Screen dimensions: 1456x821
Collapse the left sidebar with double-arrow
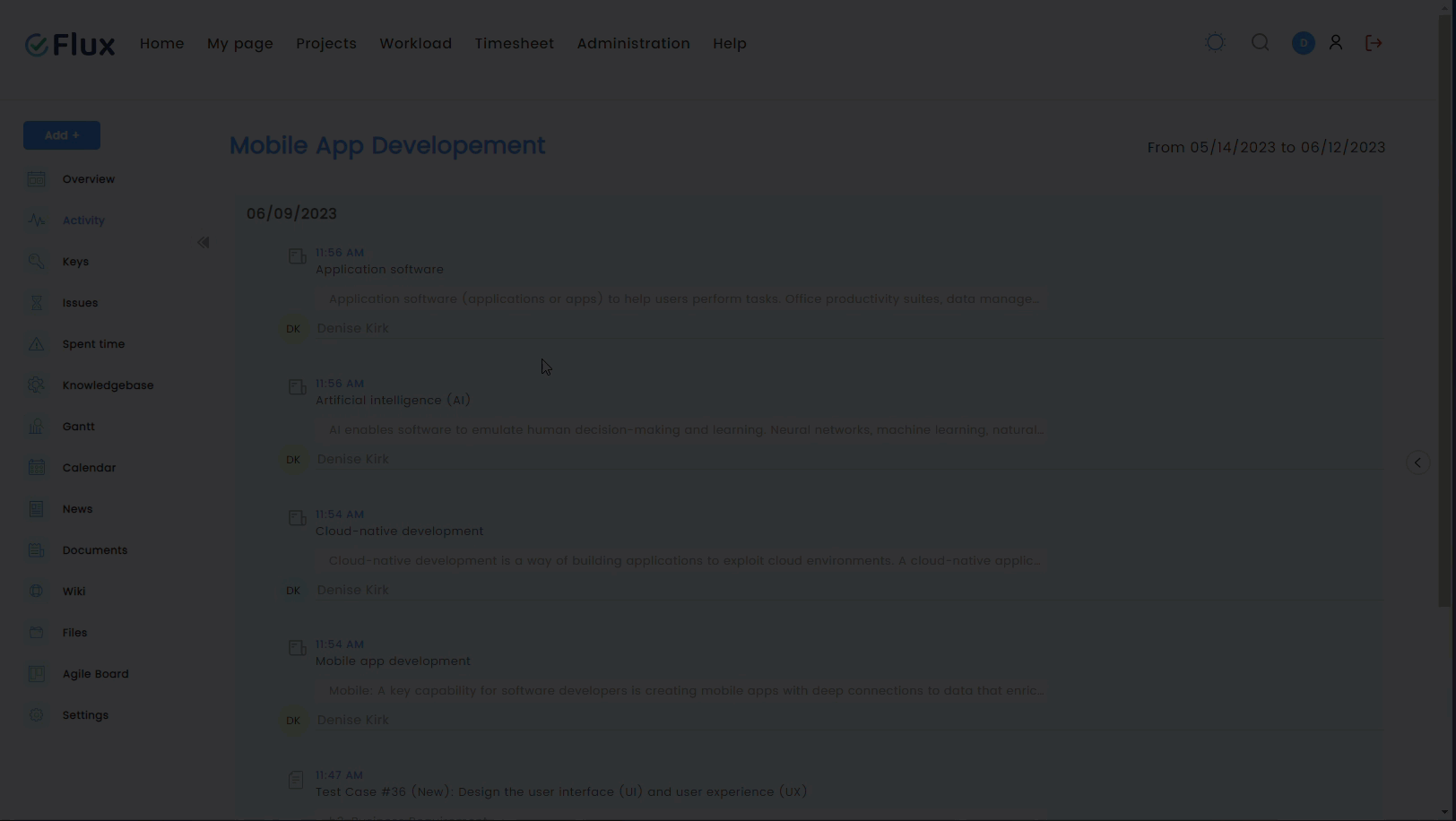point(204,243)
